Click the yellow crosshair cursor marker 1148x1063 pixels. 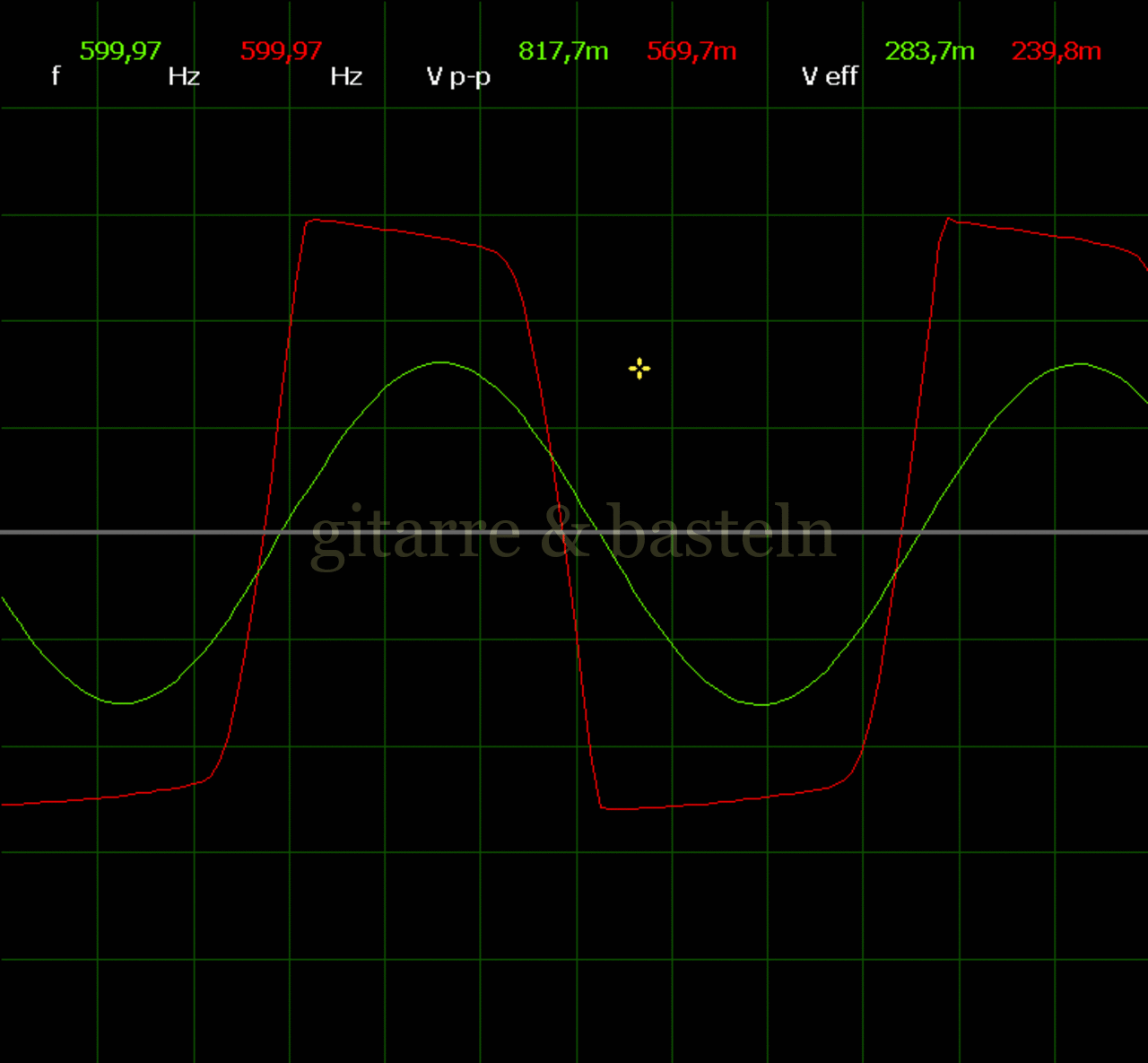point(639,369)
